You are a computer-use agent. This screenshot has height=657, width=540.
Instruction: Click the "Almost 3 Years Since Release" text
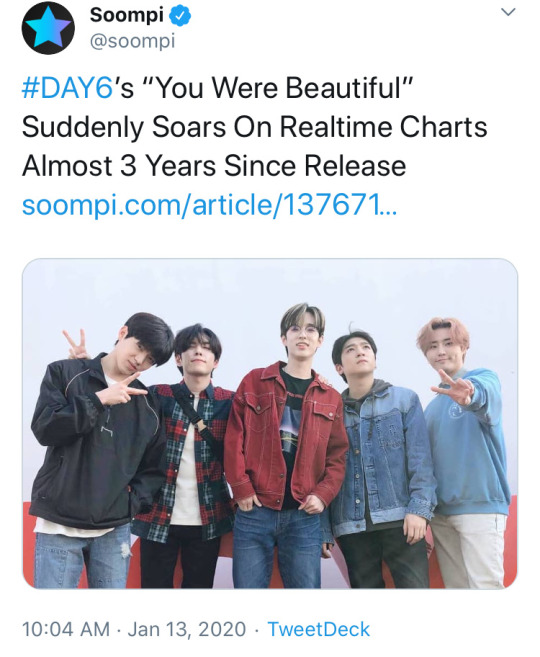[214, 166]
